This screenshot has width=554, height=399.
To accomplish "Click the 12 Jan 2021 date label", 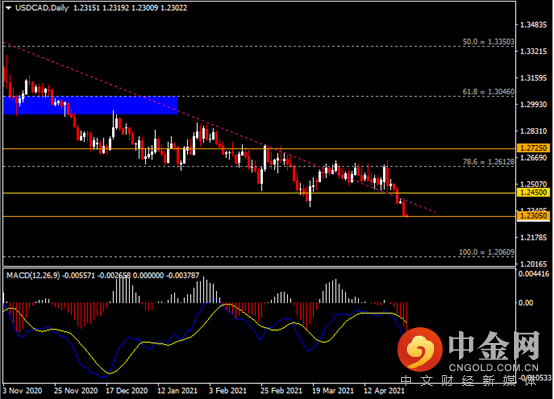I will click(177, 391).
